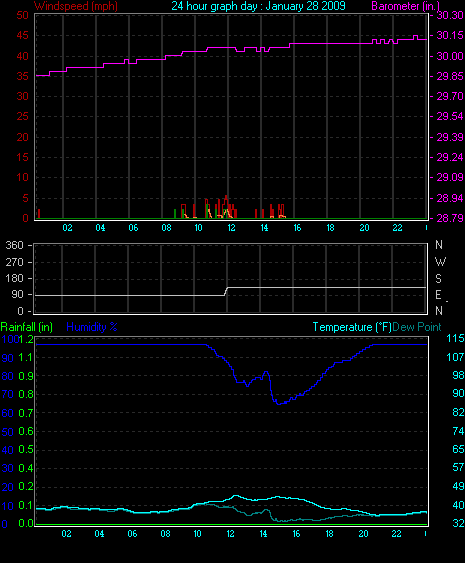Click the S compass direction label
The width and height of the screenshot is (465, 563).
click(438, 279)
